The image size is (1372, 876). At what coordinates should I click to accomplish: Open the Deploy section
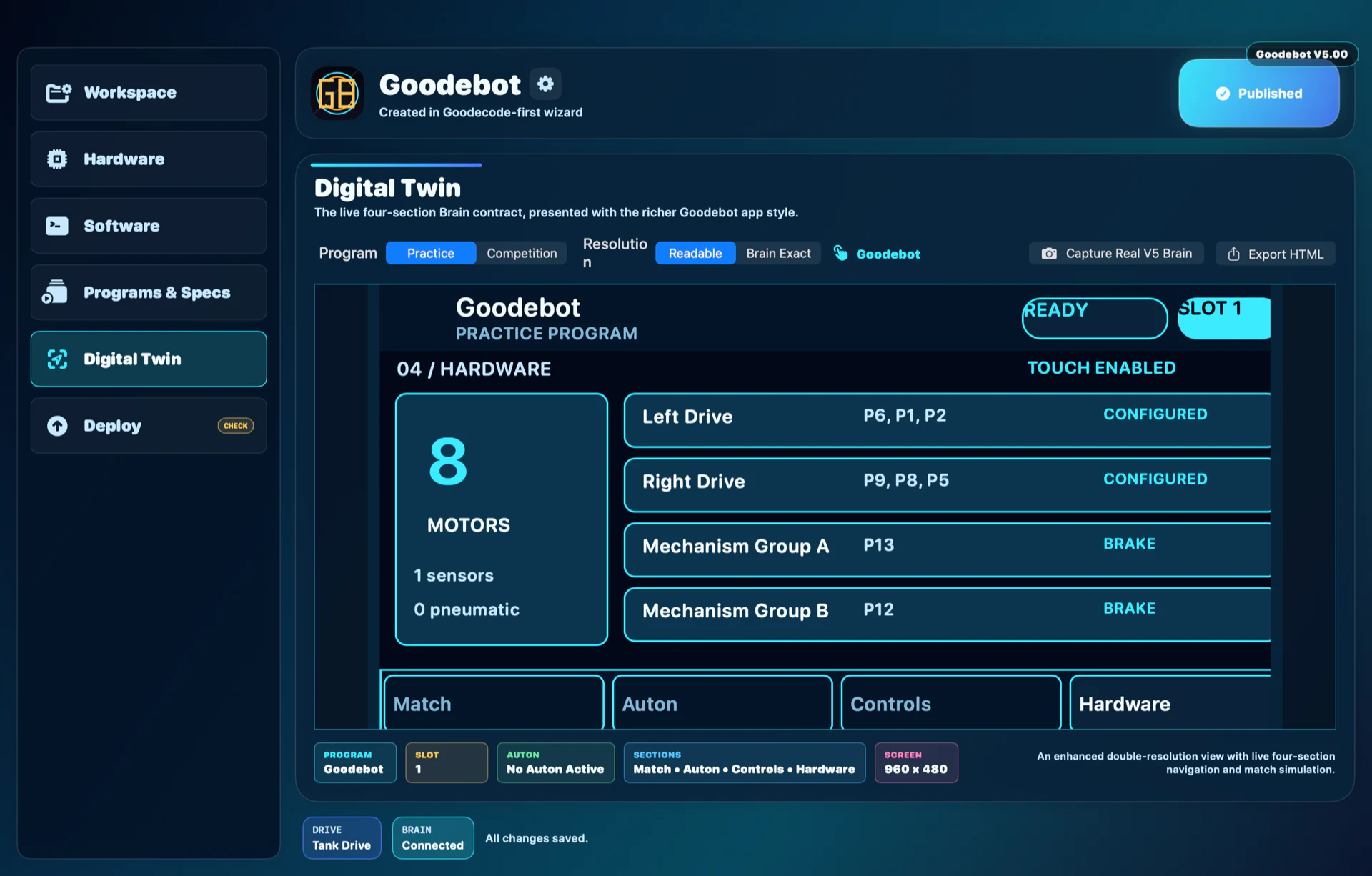(149, 426)
